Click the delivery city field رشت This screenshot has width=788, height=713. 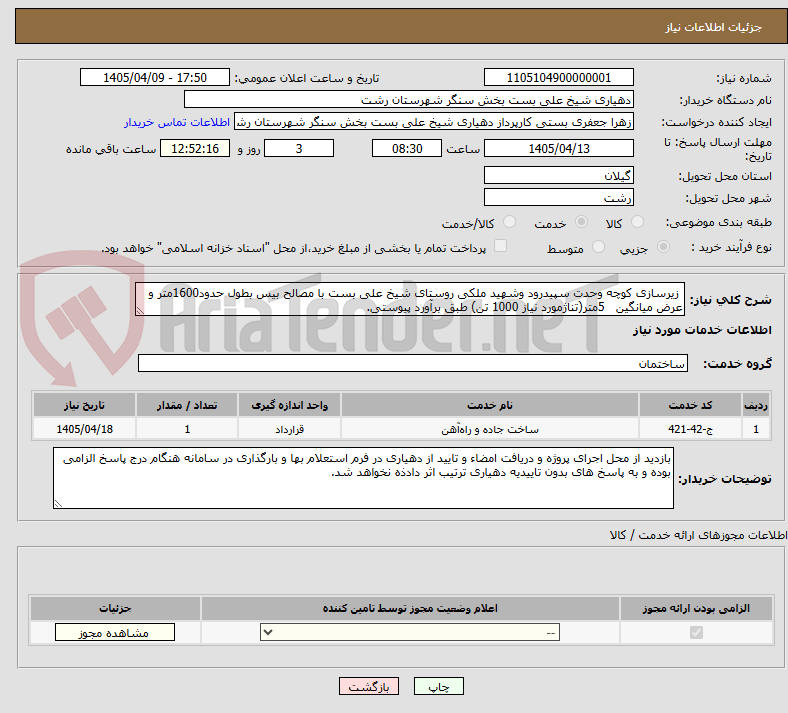tap(558, 197)
